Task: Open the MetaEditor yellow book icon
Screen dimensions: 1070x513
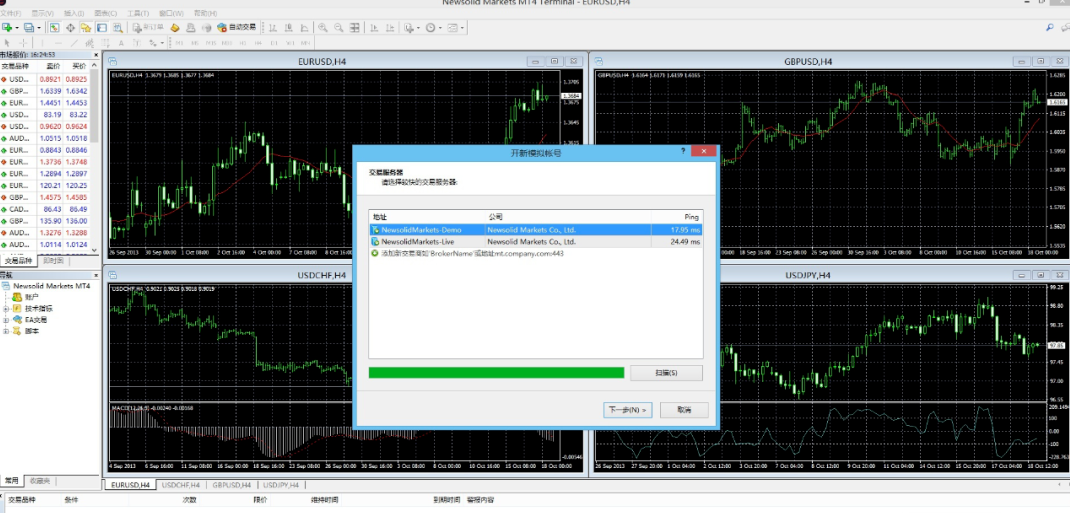Action: [x=175, y=27]
